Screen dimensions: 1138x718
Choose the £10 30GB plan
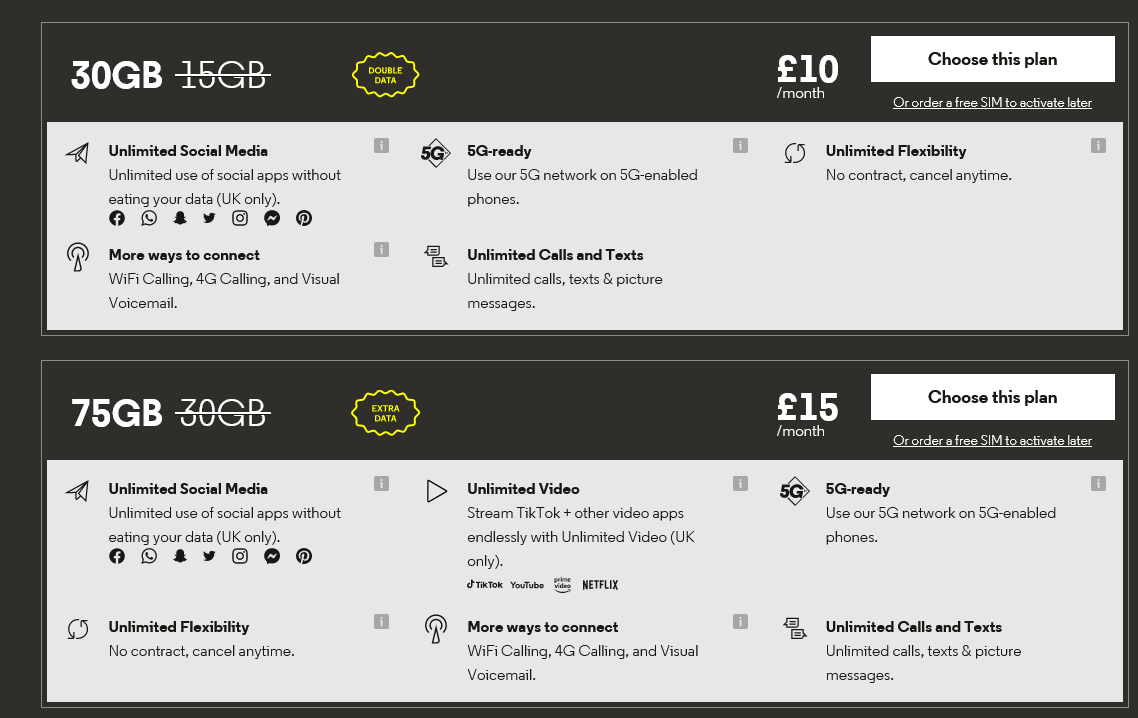[992, 59]
